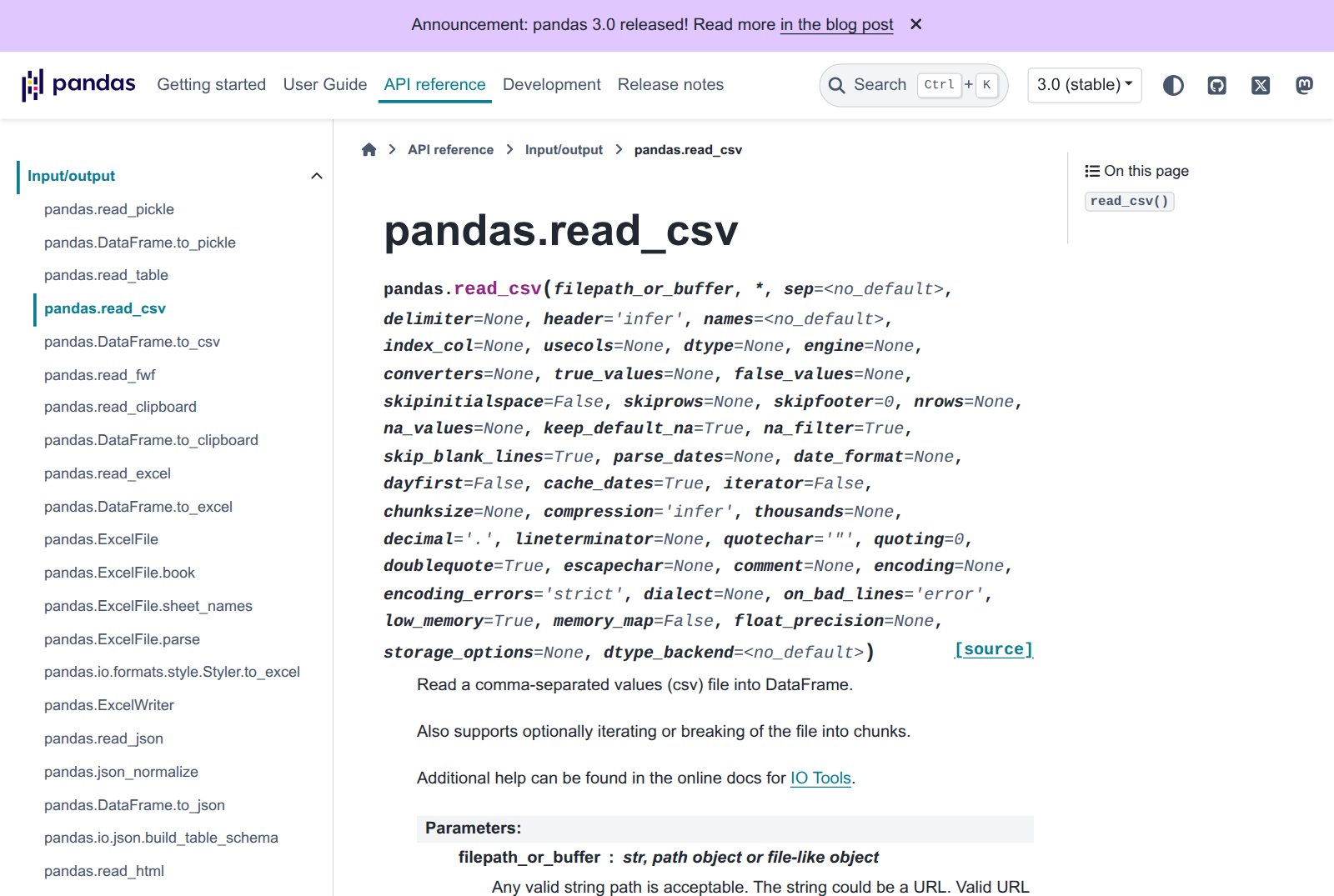Click API reference in breadcrumbs
The image size is (1334, 896).
450,149
